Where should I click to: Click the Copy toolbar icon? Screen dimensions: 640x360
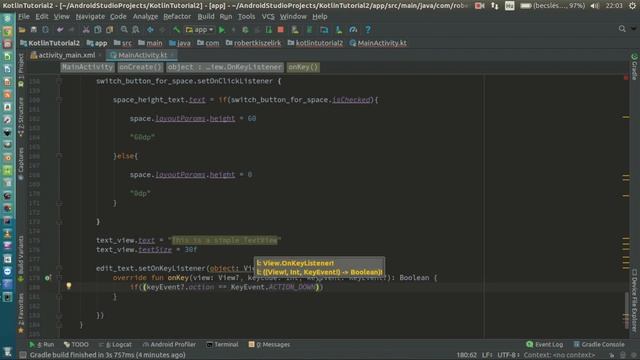[98, 30]
